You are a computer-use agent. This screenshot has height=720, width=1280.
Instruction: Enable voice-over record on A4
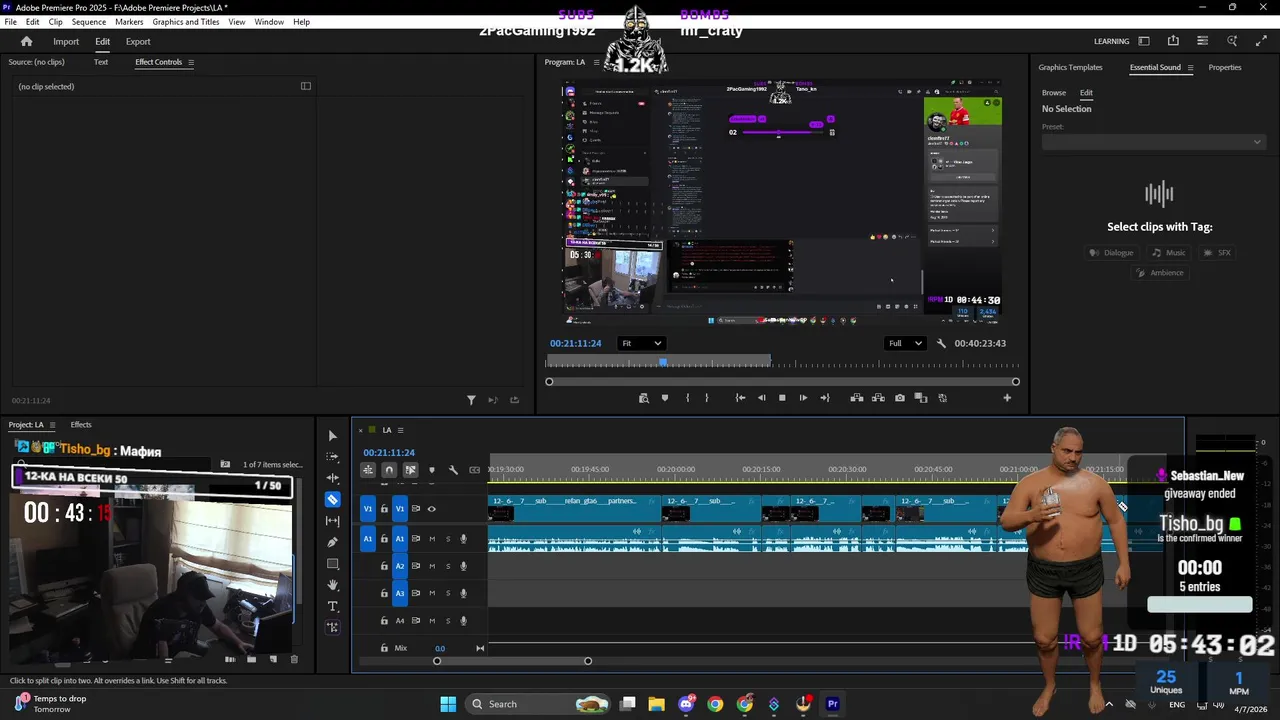point(464,621)
